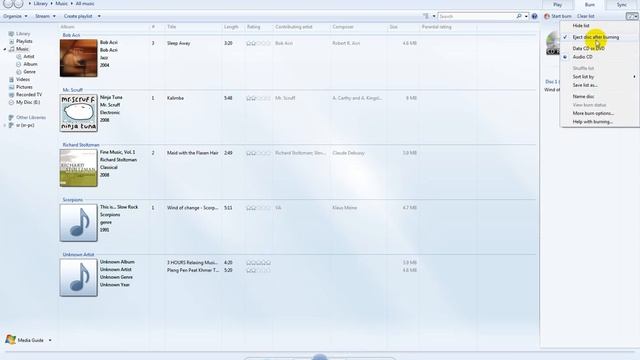Select the track 'Pleng Pen Peat Khmer T...'
The image size is (640, 360).
[193, 270]
